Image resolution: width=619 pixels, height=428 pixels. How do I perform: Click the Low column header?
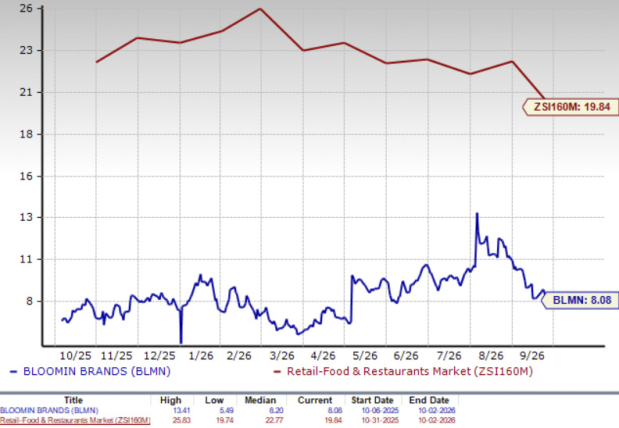214,400
